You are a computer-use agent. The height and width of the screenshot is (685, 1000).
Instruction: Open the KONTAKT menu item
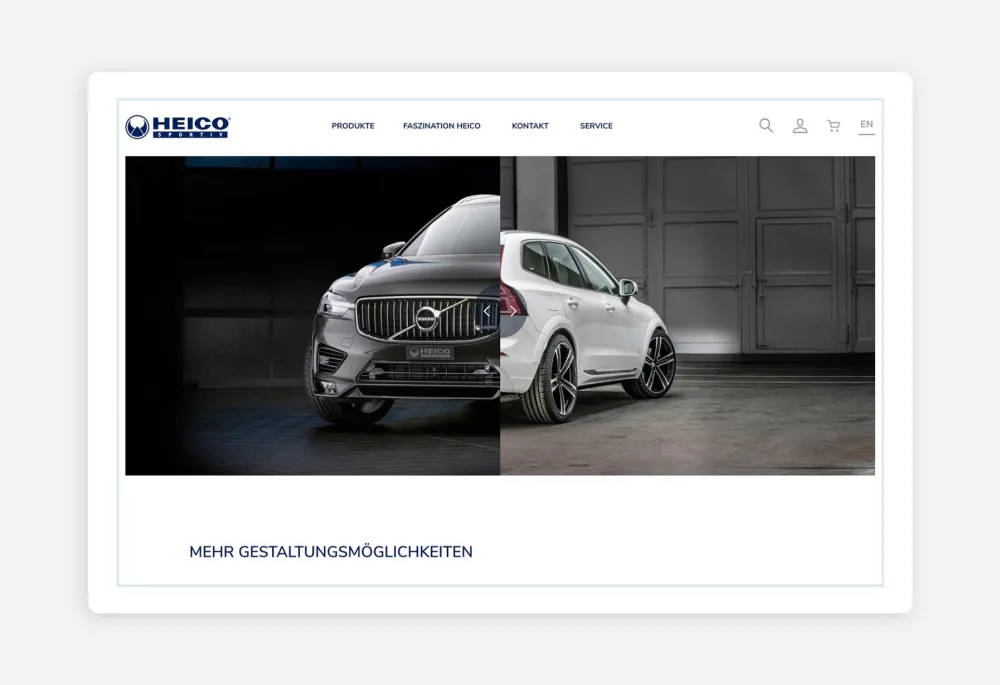click(x=530, y=126)
